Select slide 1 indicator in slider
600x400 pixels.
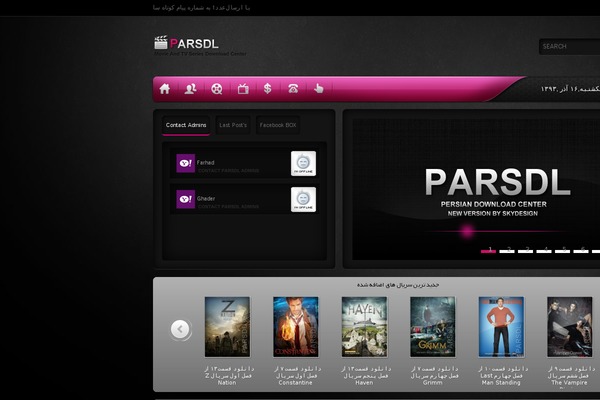click(x=489, y=250)
